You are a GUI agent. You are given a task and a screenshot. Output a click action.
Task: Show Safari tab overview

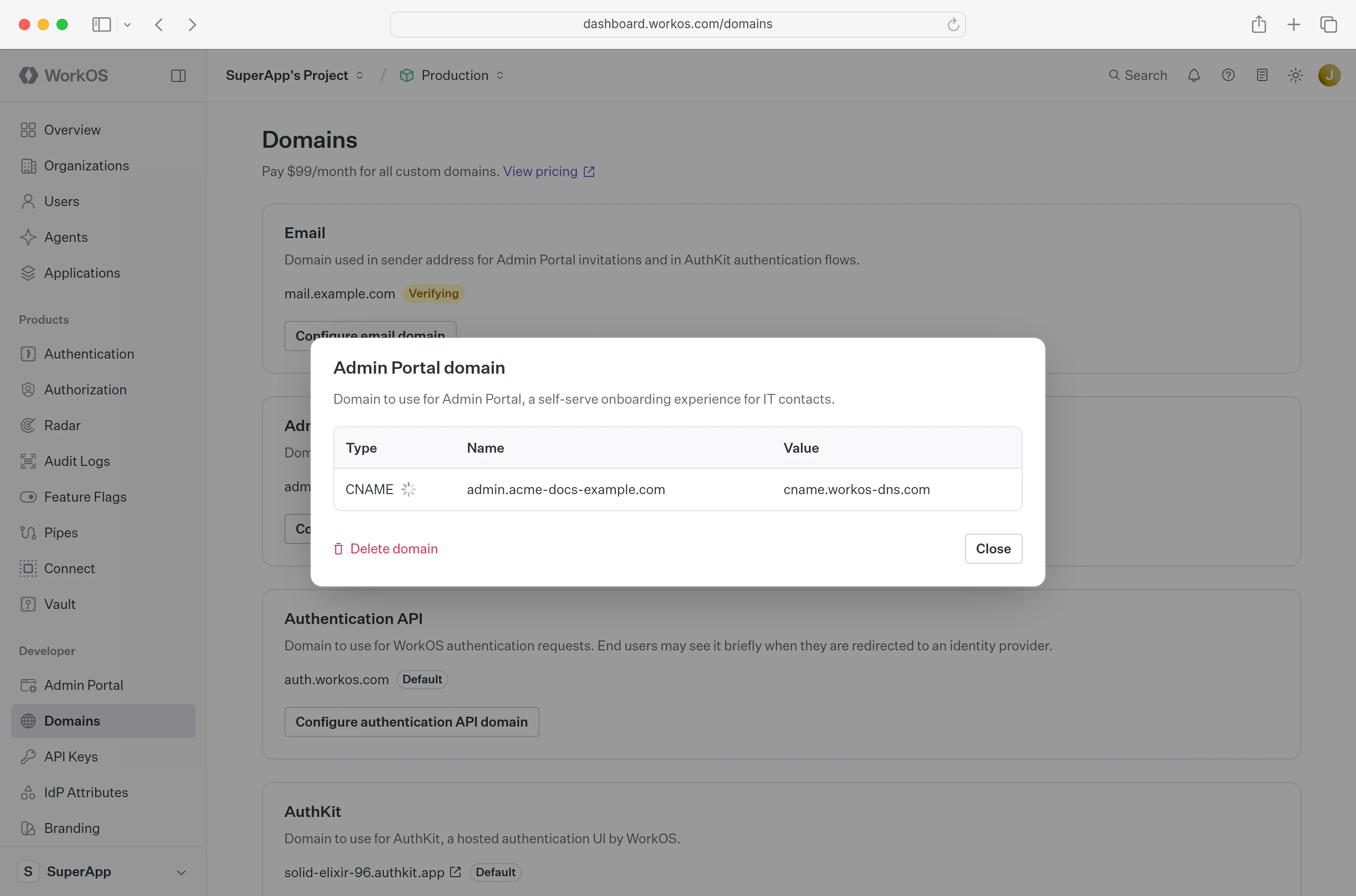1329,24
